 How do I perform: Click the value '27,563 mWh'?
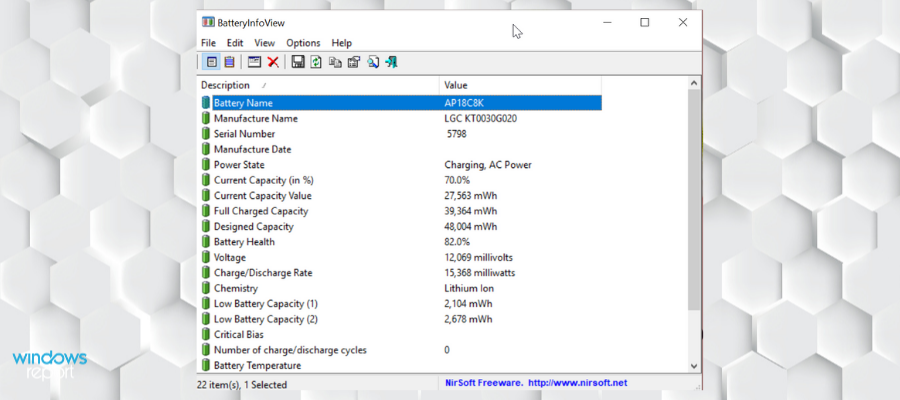(471, 196)
